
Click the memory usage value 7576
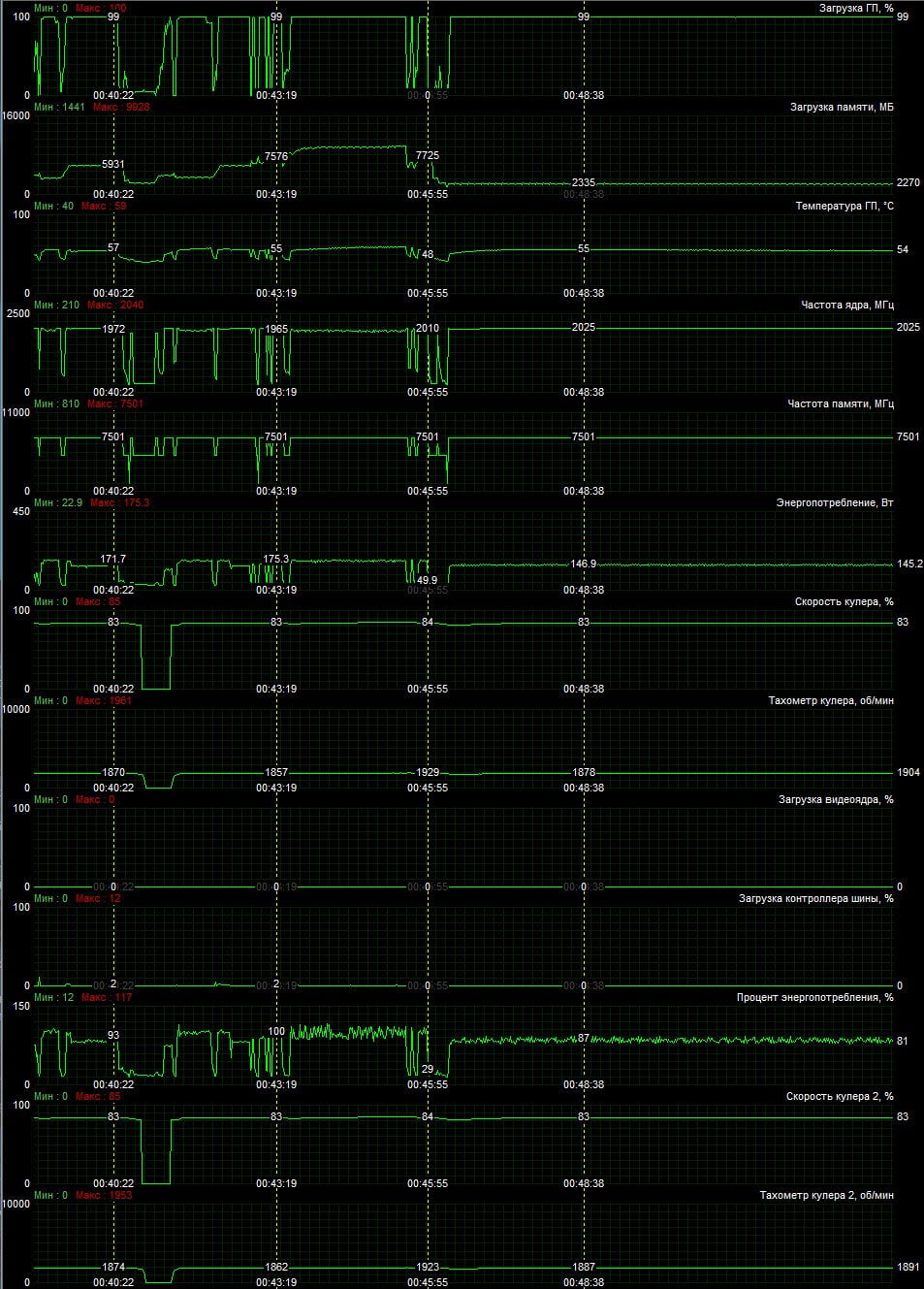click(x=276, y=156)
